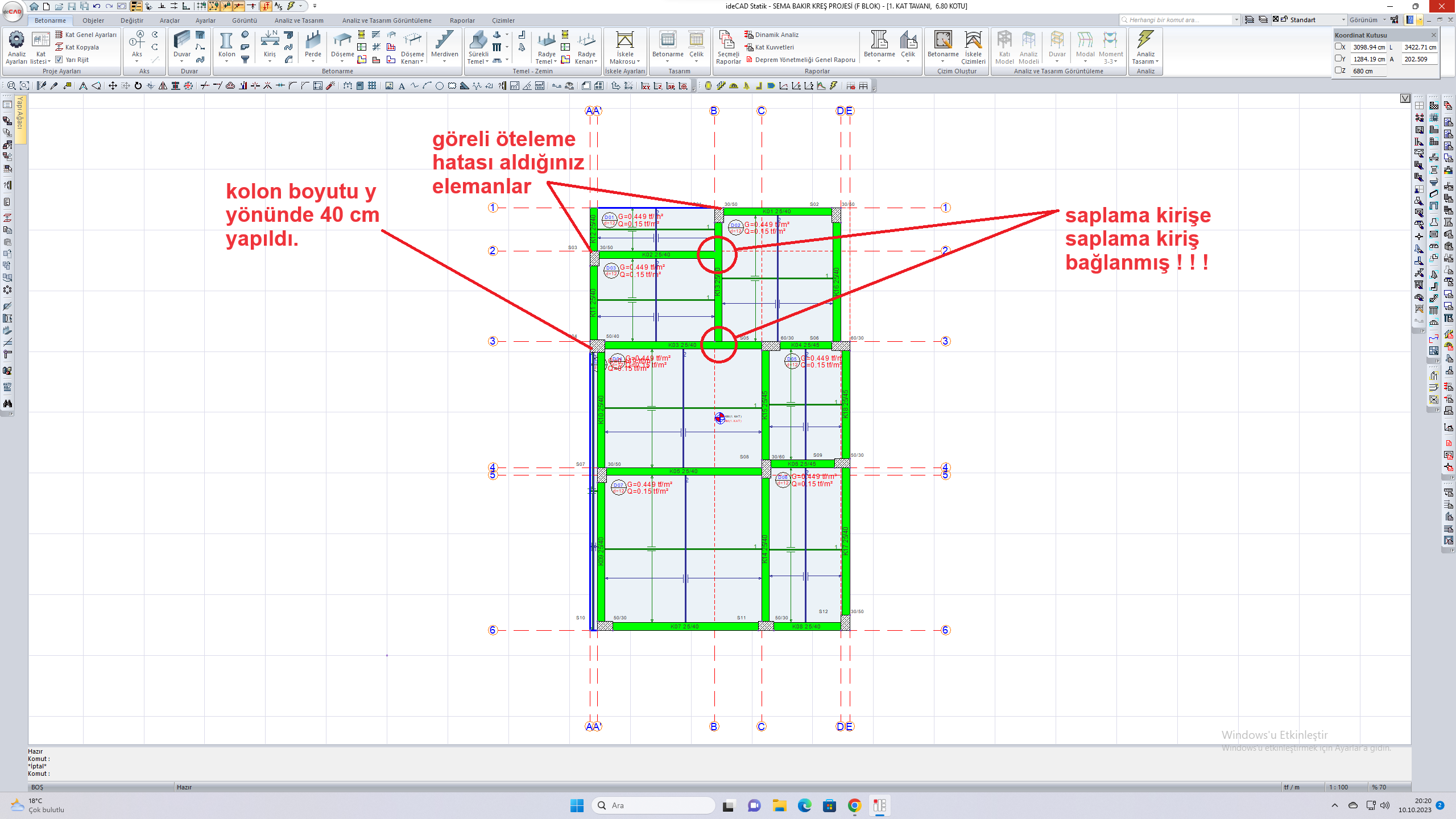Open İskele Çizimleri tool

[973, 48]
